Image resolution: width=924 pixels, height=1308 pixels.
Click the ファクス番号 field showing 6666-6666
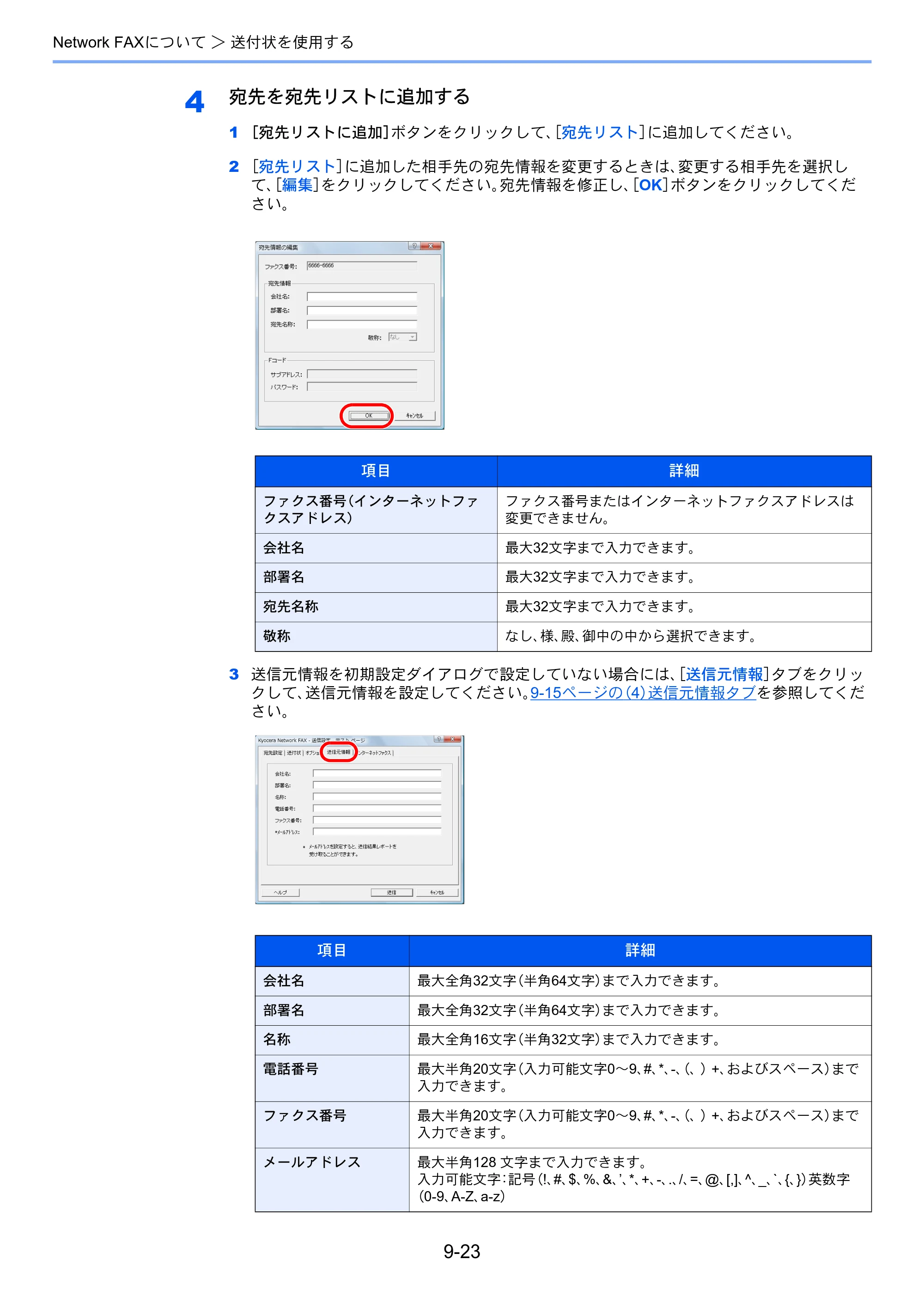click(x=362, y=266)
